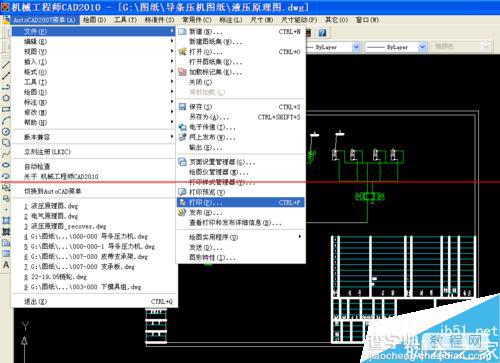The width and height of the screenshot is (500, 363).
Task: Expand the 视图(V) submenu
Action: [93, 51]
